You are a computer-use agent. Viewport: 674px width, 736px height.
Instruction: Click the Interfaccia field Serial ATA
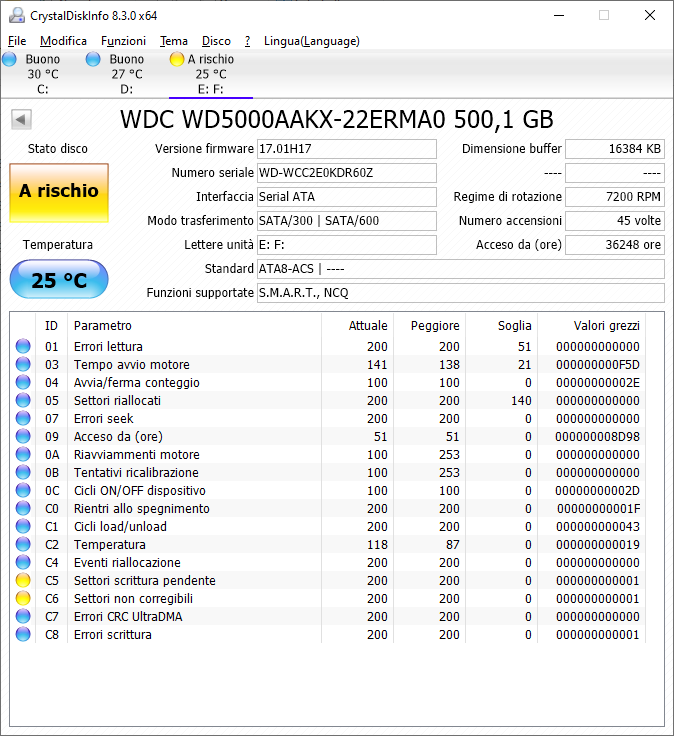(347, 197)
